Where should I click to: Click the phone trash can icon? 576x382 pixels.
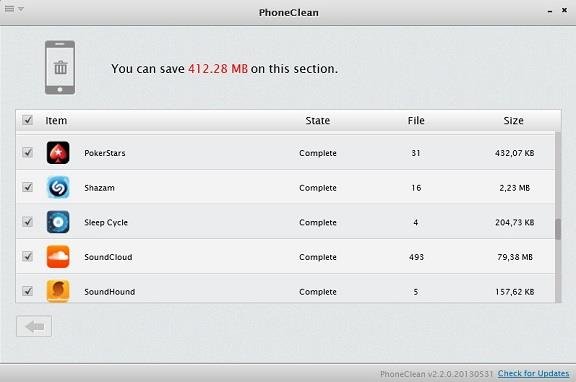[60, 68]
